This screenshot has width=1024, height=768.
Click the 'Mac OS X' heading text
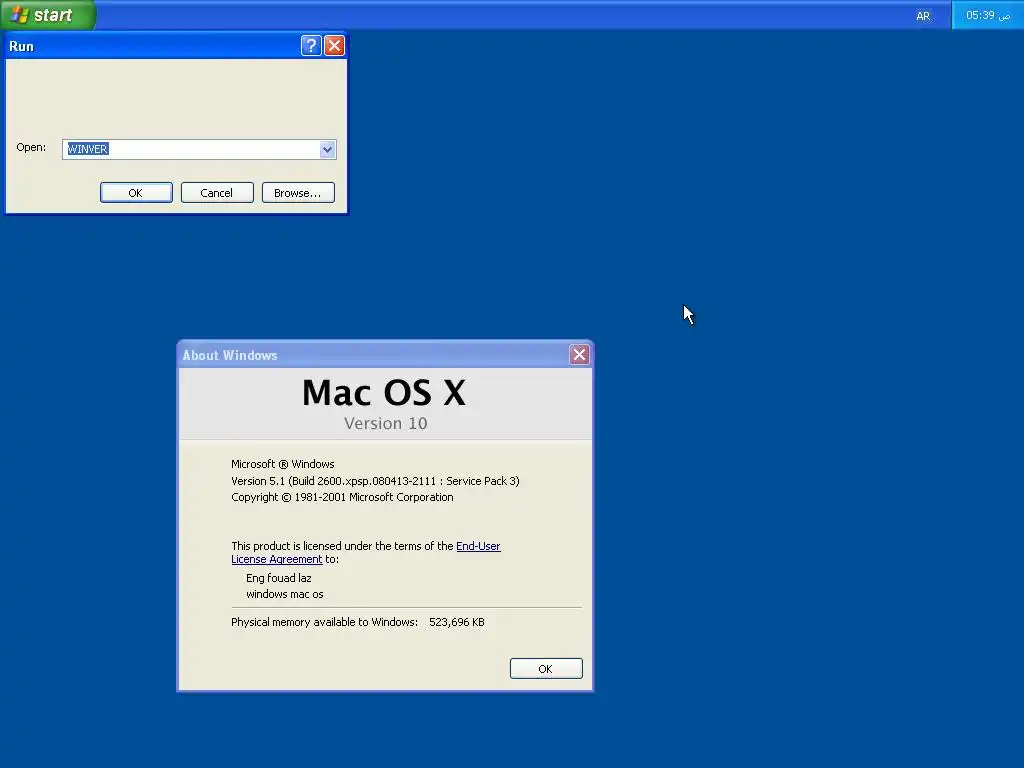pos(384,393)
